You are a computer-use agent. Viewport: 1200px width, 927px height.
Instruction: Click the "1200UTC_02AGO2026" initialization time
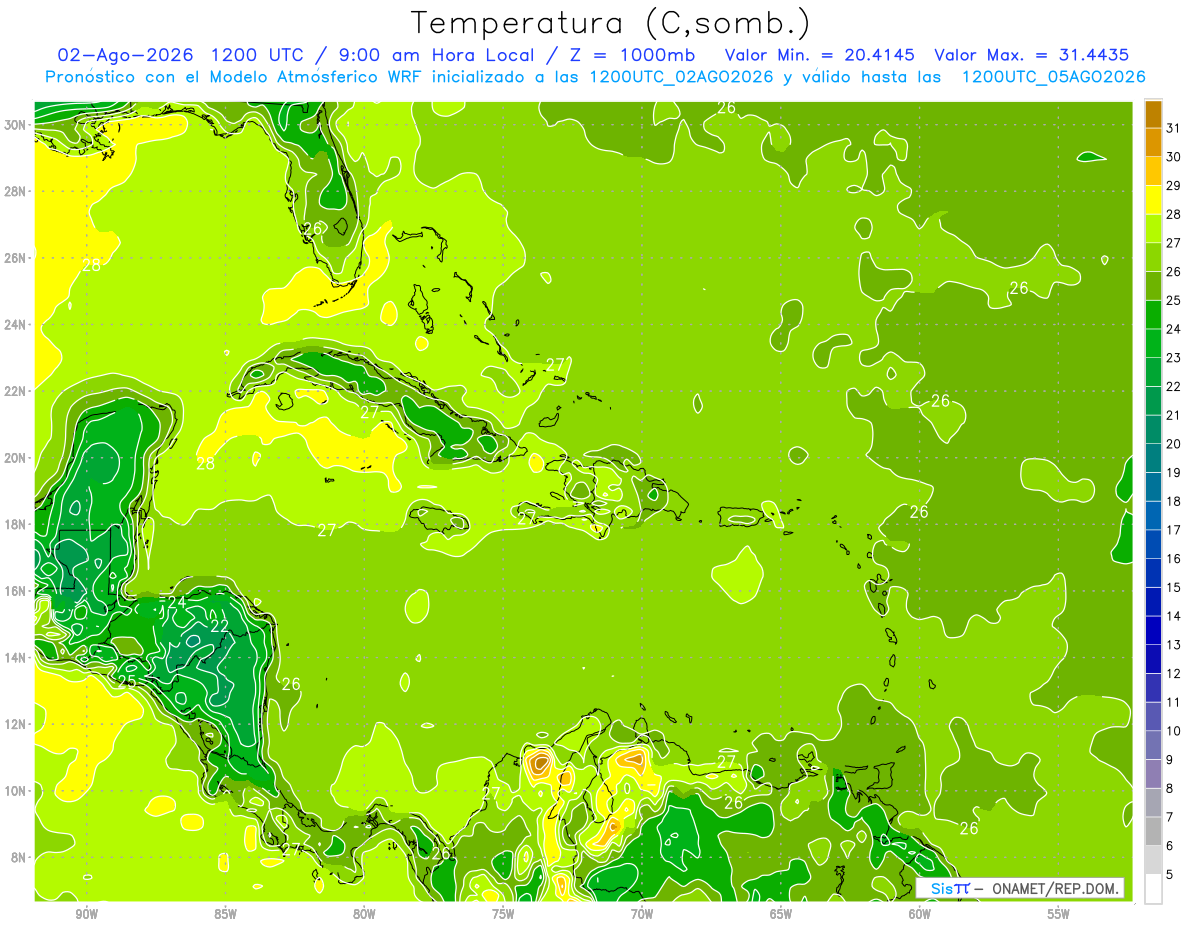[682, 77]
